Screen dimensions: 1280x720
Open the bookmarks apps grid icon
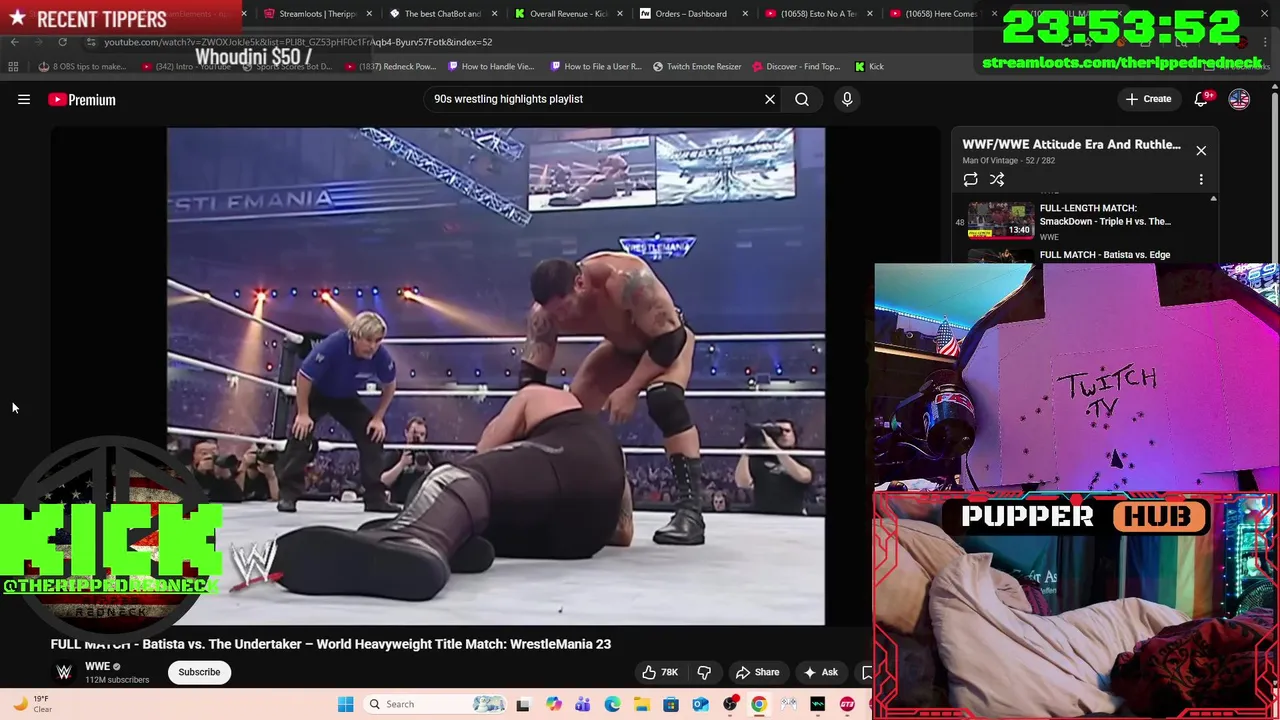click(x=13, y=67)
